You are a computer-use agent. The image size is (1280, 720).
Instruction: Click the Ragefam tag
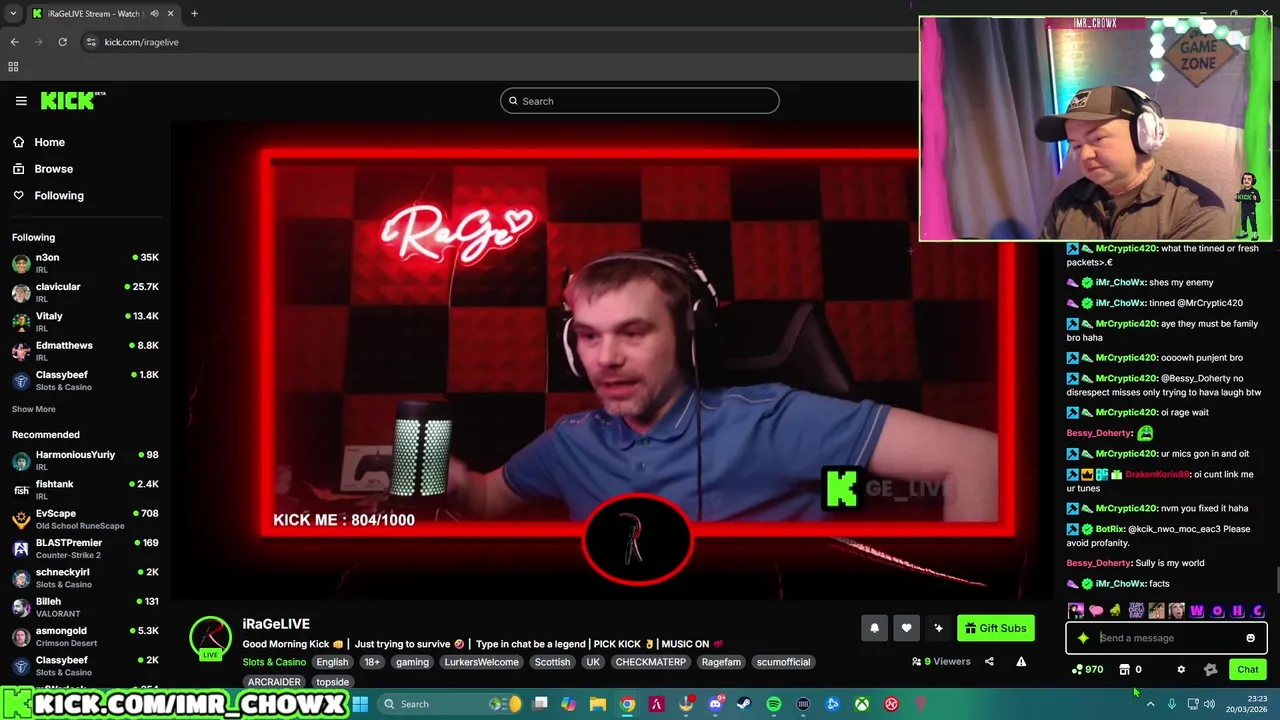click(x=721, y=662)
